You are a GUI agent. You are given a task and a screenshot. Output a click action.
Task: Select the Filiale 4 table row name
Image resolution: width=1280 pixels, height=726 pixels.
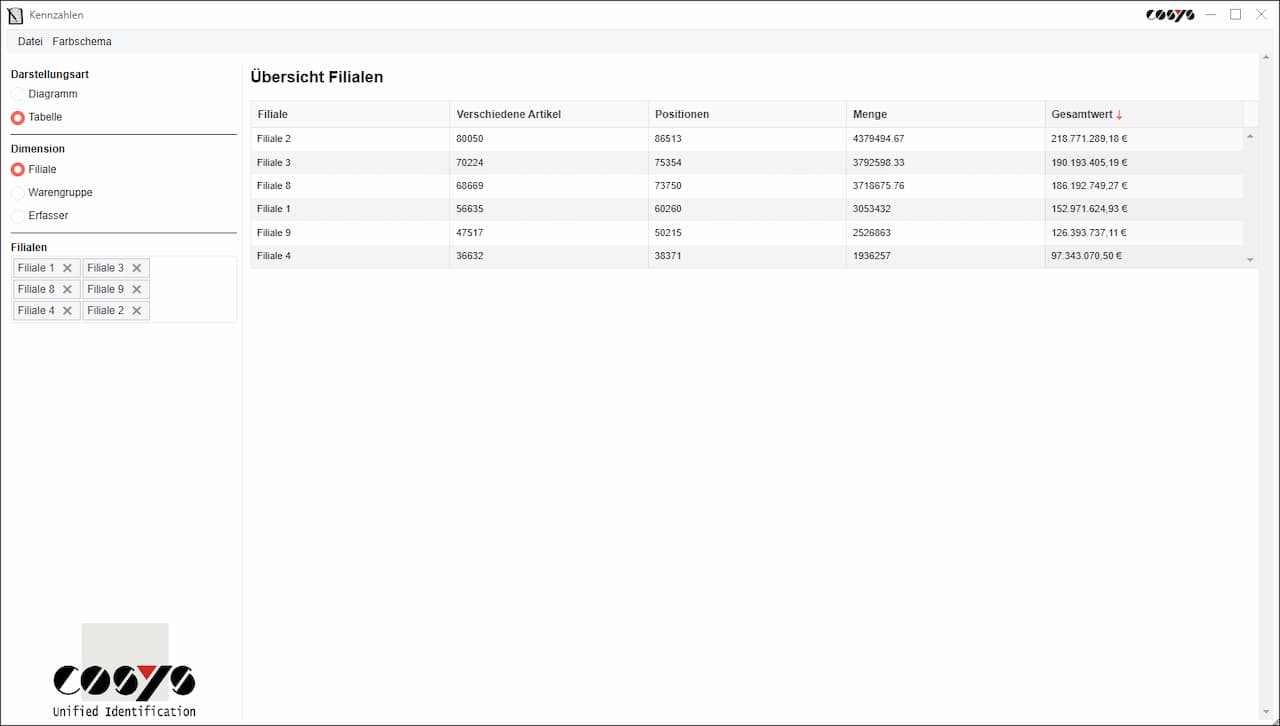coord(274,256)
